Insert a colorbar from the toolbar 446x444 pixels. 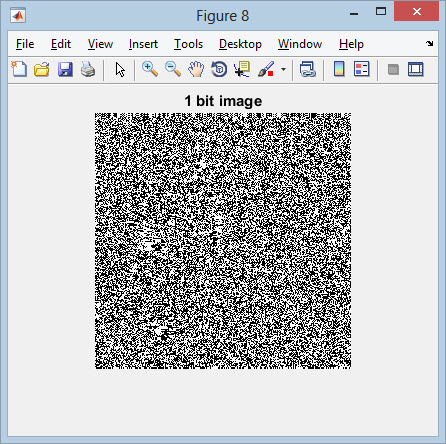pyautogui.click(x=339, y=69)
